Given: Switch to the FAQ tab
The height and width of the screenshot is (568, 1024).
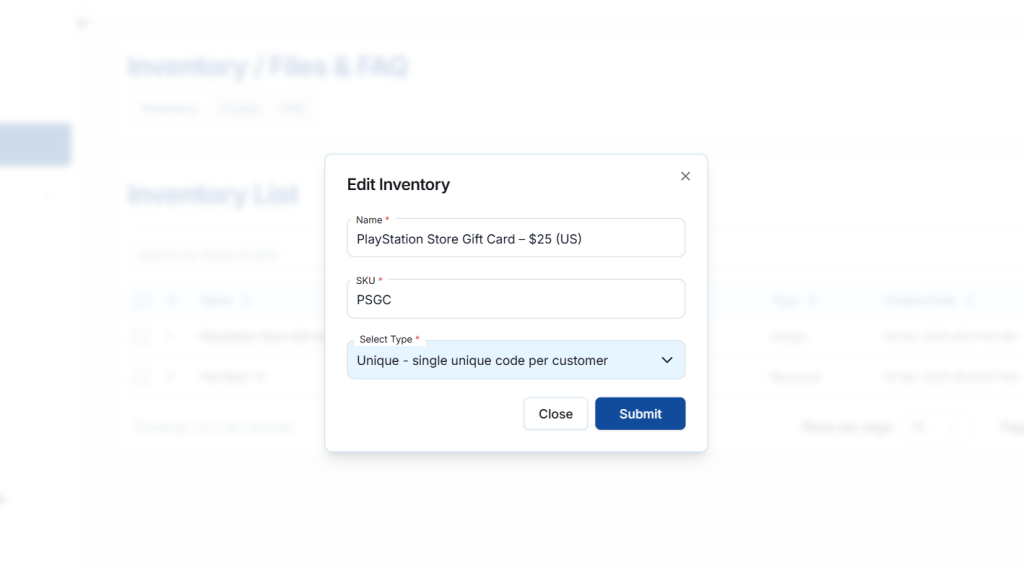Looking at the screenshot, I should click(293, 108).
